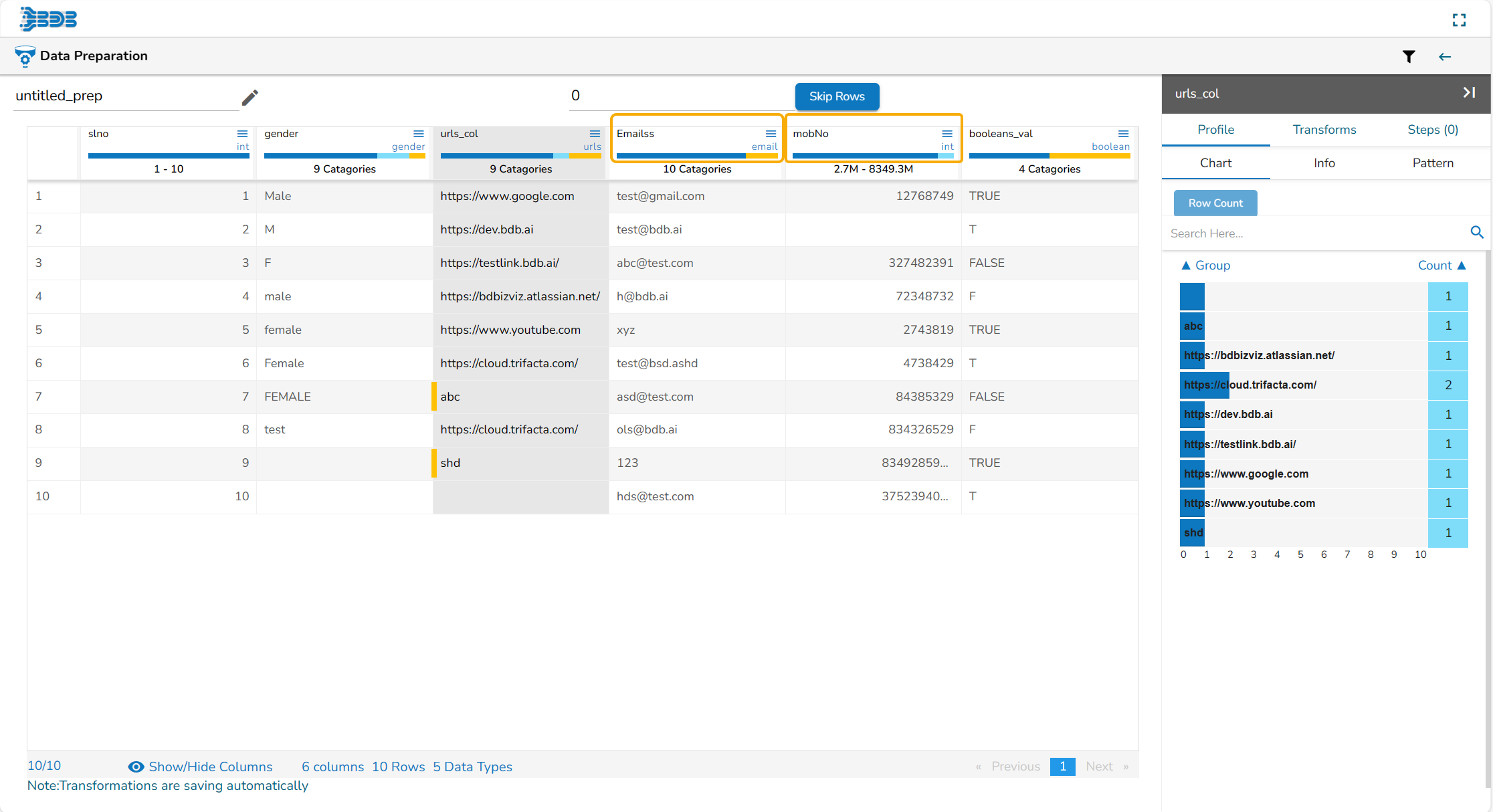Edit the untitled_prep name with pencil icon
This screenshot has height=812, width=1493.
pos(250,98)
